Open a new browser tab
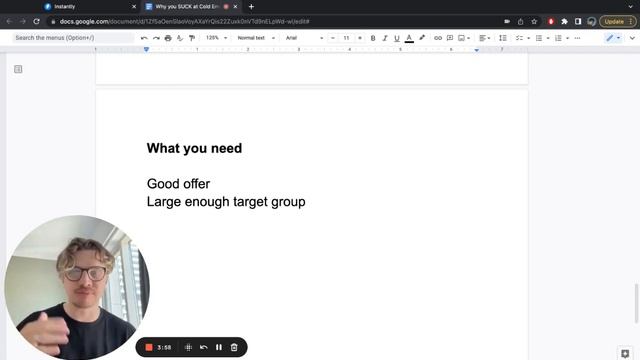Screen dimensions: 640x360 [x=251, y=7]
